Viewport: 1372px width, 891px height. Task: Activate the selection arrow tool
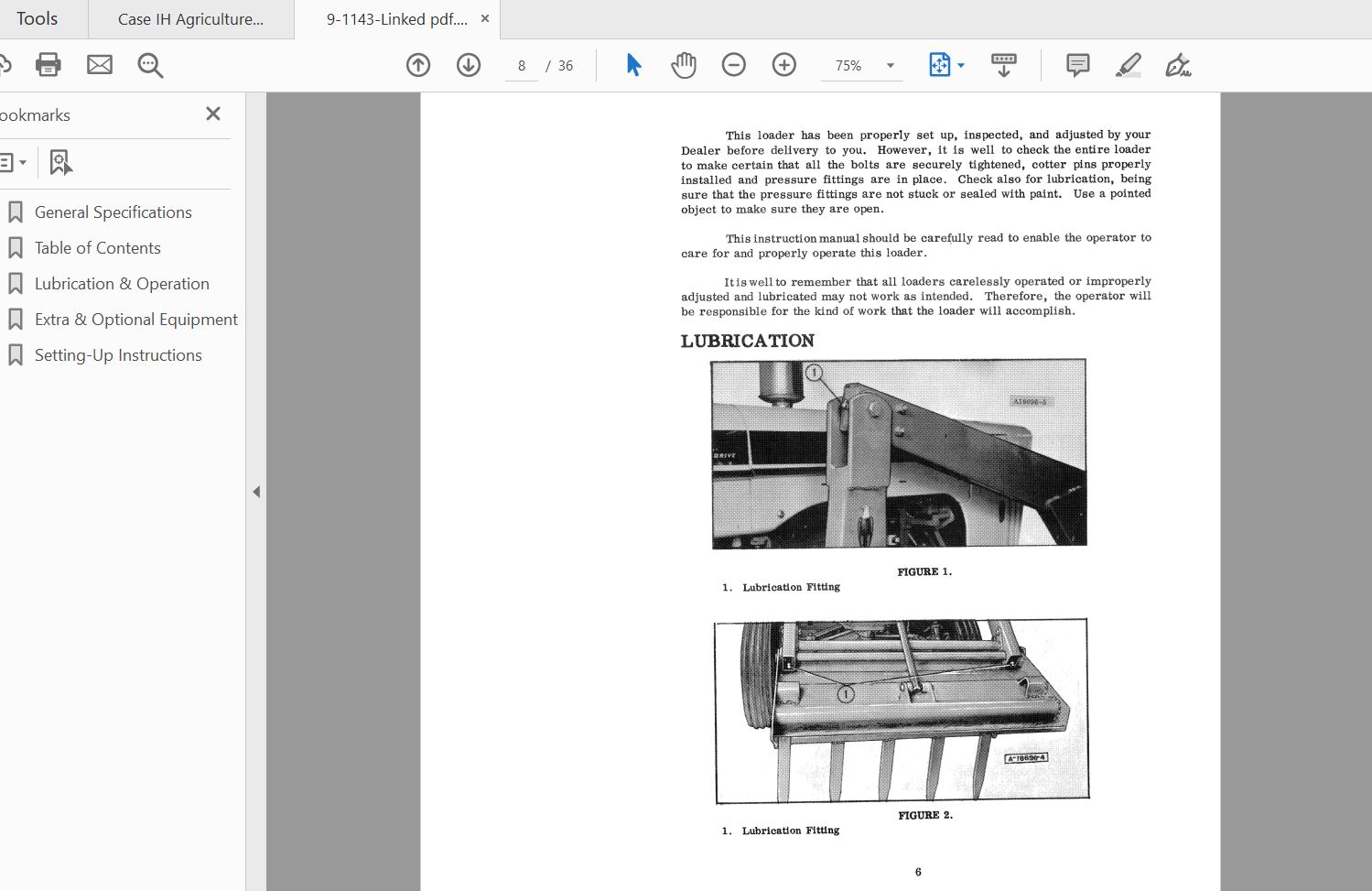pos(633,65)
